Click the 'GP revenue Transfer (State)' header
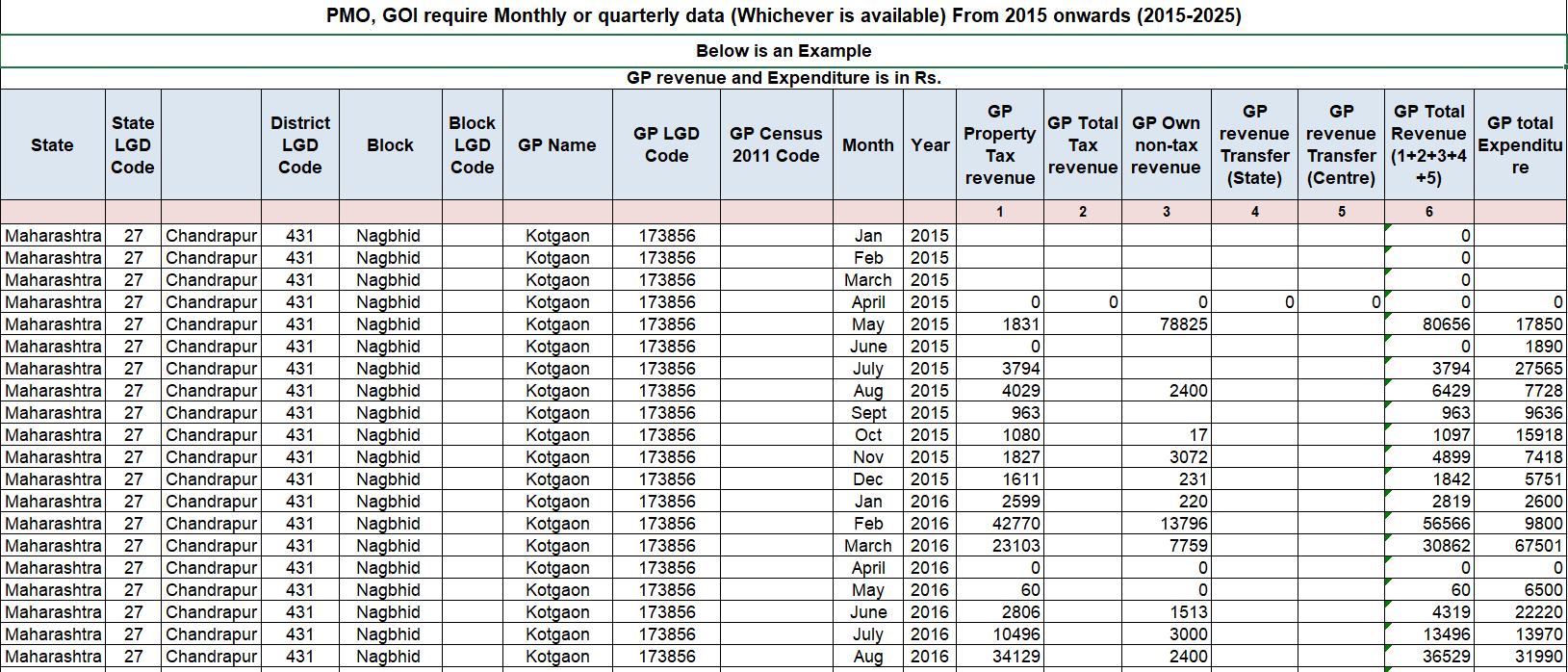The image size is (1568, 672). click(x=1254, y=145)
